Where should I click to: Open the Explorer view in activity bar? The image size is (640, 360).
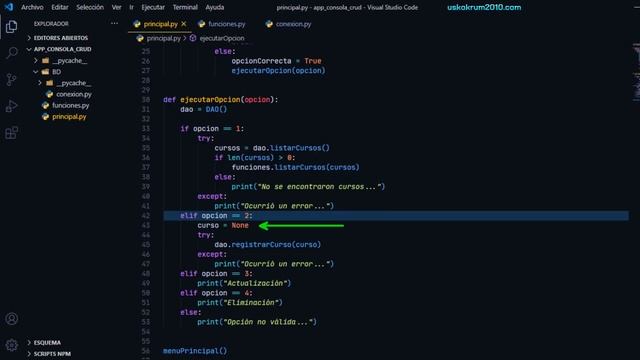[x=11, y=27]
